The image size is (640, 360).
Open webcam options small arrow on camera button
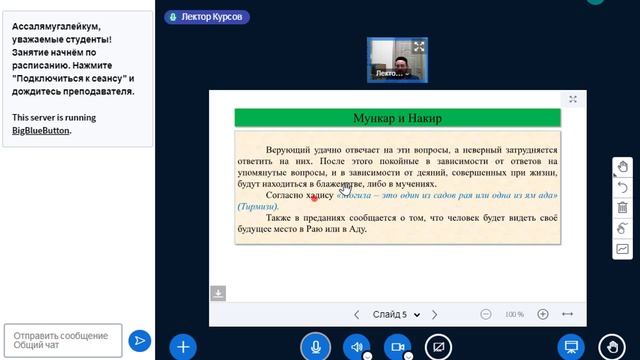pyautogui.click(x=408, y=356)
